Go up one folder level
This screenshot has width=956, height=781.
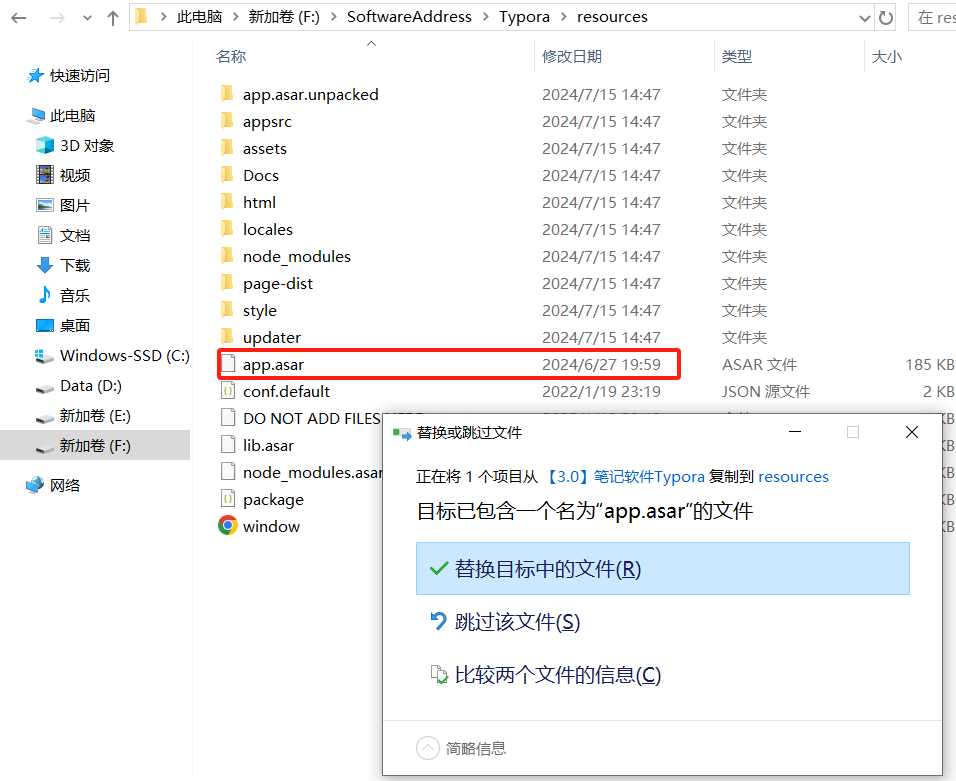click(112, 18)
